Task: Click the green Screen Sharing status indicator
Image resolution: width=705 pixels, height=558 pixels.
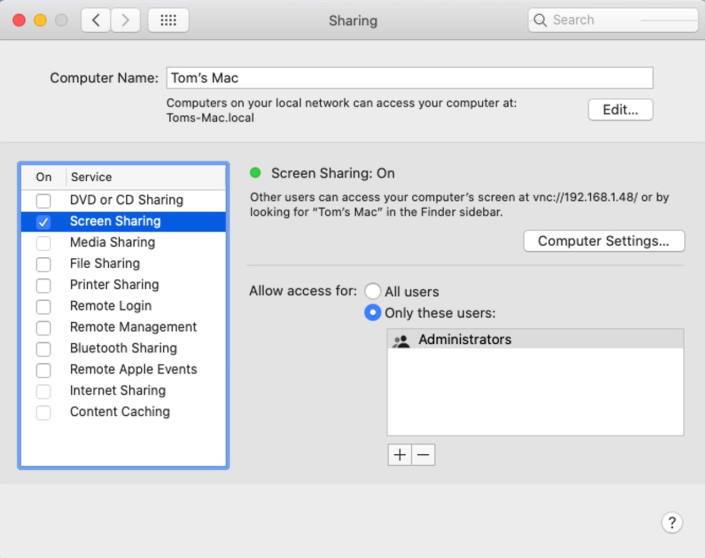Action: [255, 173]
